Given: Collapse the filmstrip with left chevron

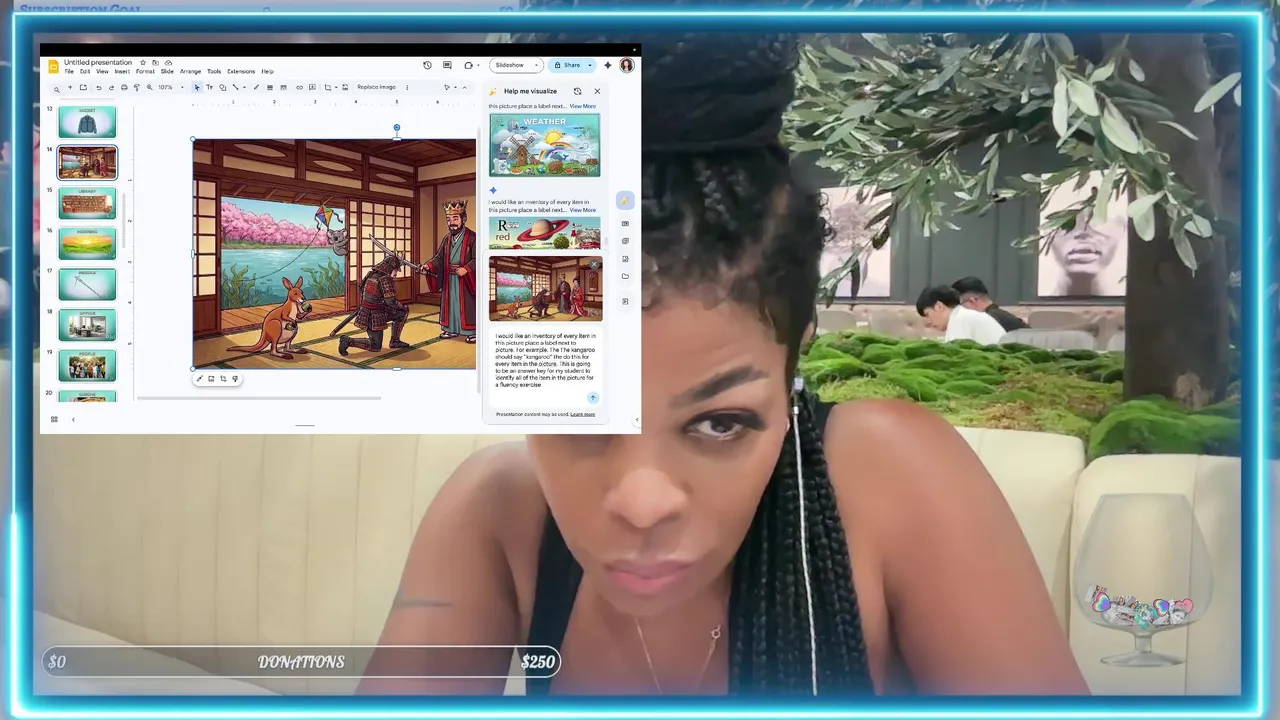Looking at the screenshot, I should [73, 419].
